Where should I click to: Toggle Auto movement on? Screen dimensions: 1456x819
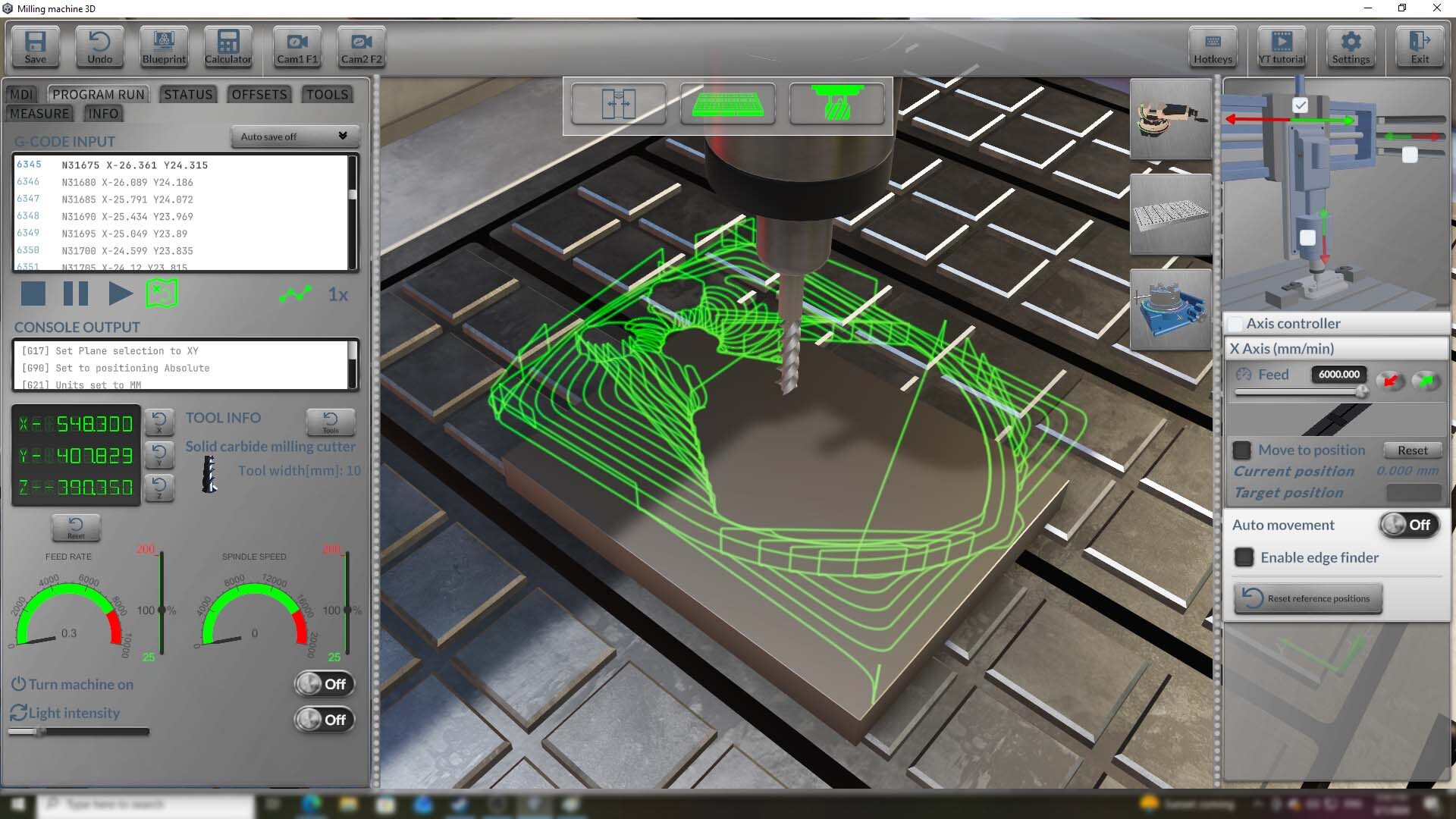pos(1408,524)
